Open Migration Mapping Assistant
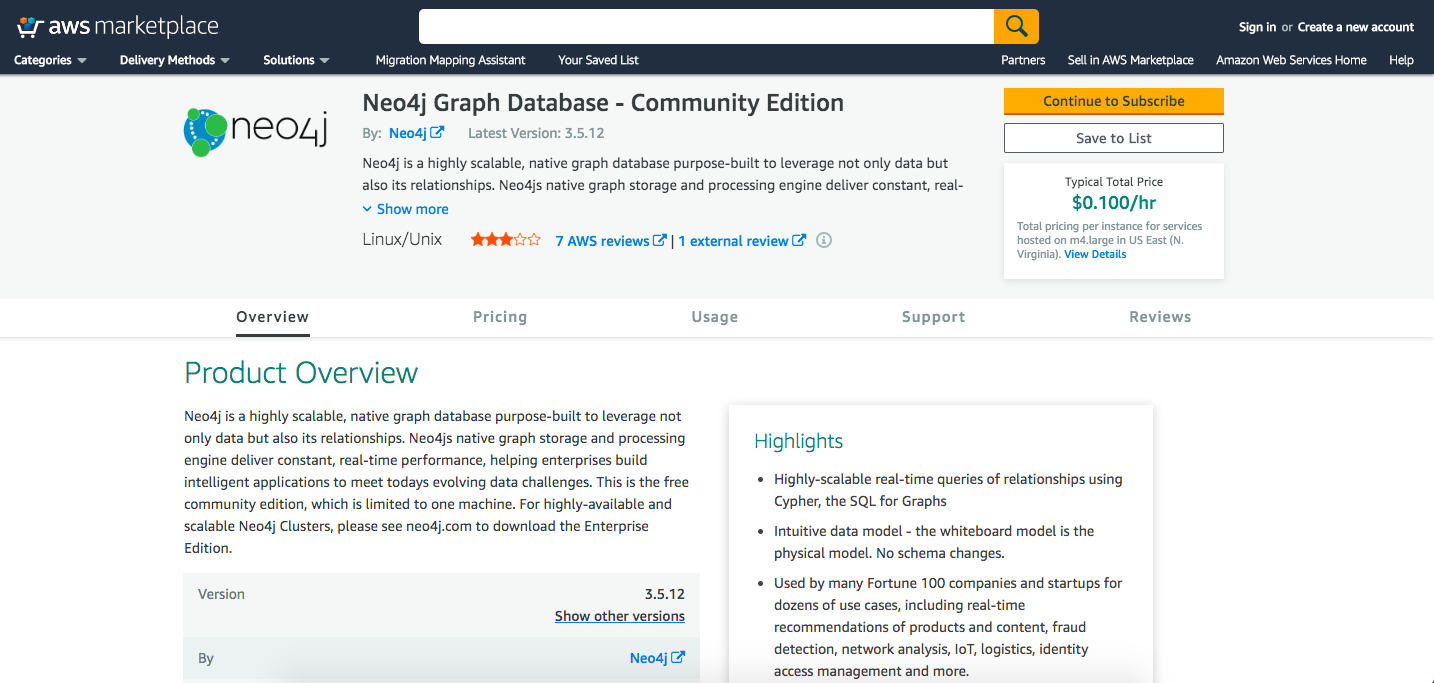1434x683 pixels. coord(450,60)
